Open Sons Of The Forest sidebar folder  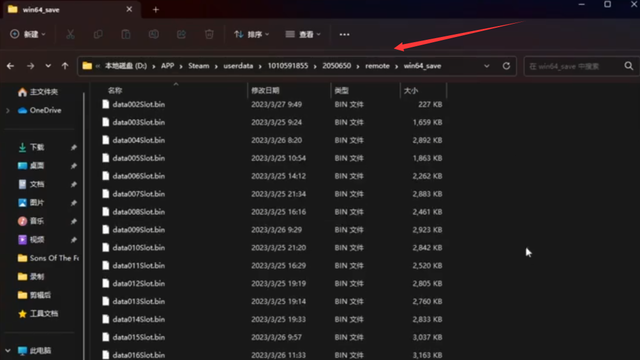tap(48, 258)
